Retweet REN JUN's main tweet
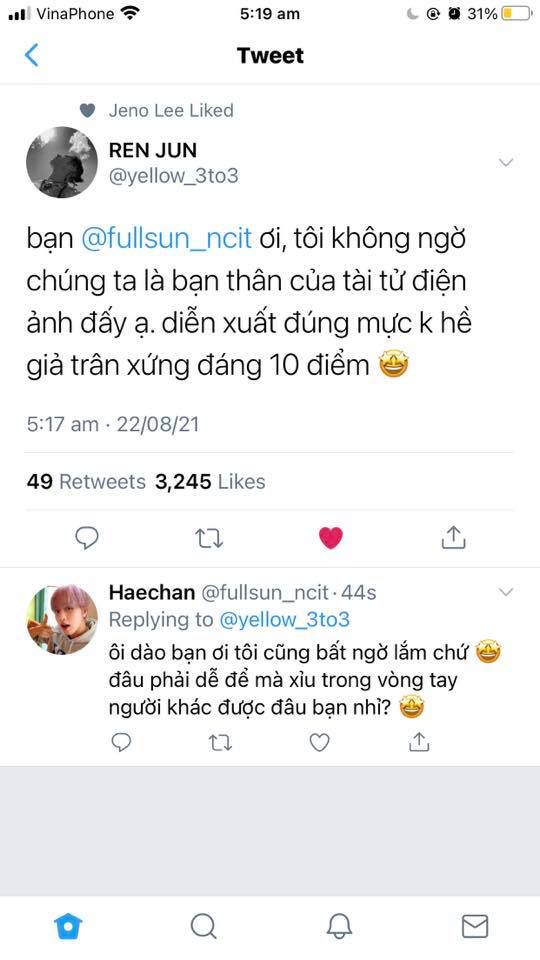The height and width of the screenshot is (960, 540). click(209, 539)
